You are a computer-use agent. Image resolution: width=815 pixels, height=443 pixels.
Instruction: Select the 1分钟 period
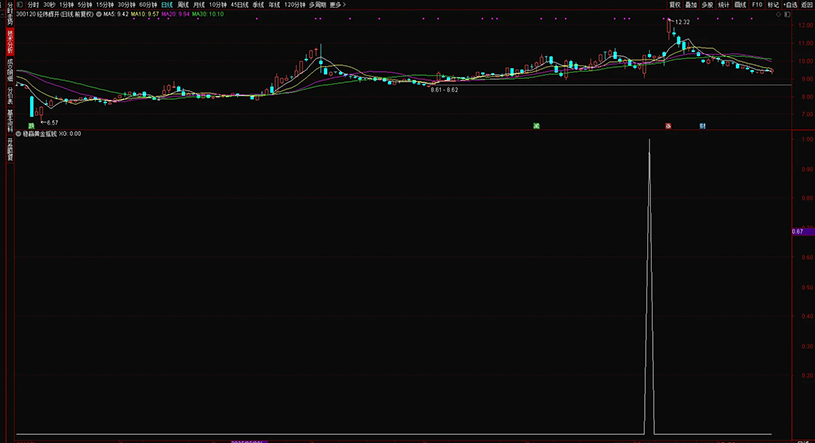click(67, 5)
